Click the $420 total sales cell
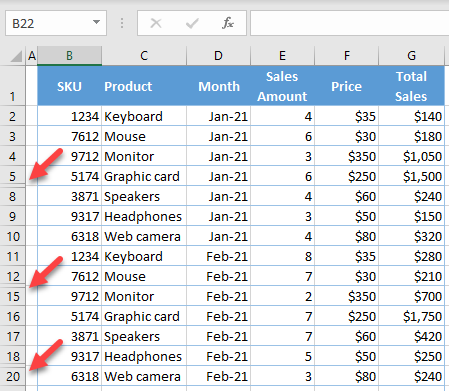Viewport: 449px width, 391px height. coord(412,336)
